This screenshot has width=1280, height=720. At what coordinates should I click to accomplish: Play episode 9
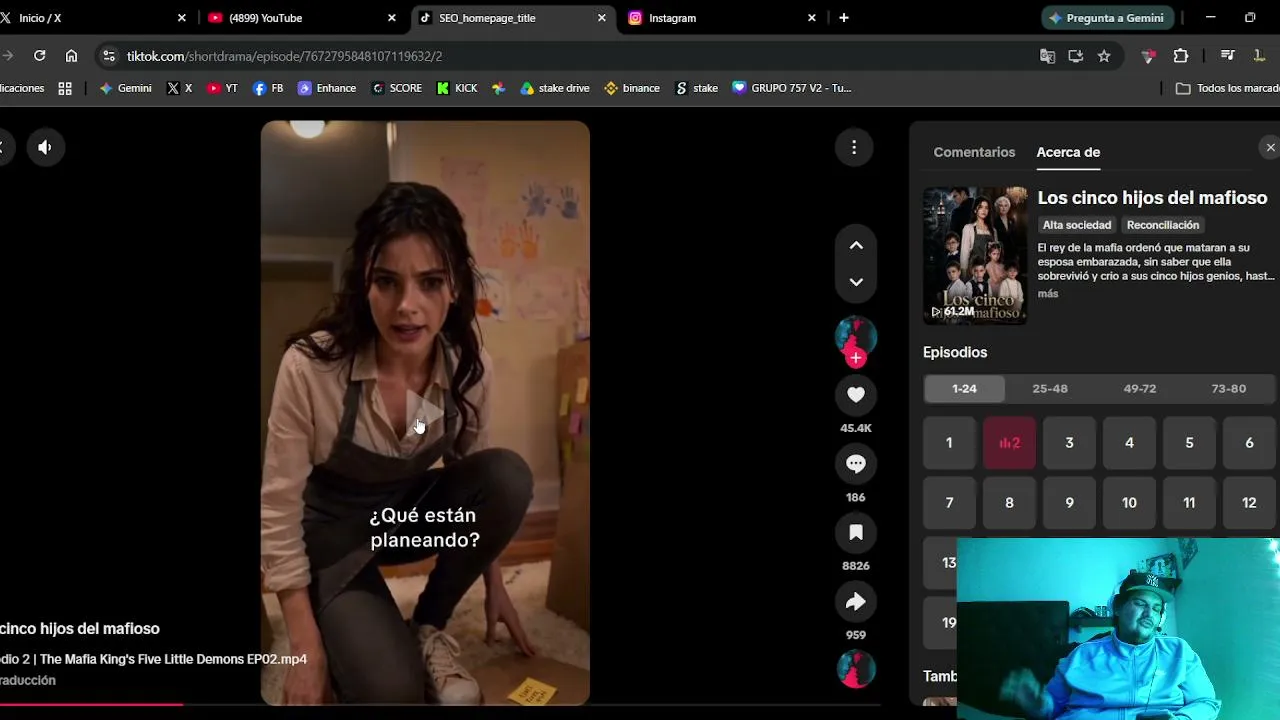(1069, 503)
